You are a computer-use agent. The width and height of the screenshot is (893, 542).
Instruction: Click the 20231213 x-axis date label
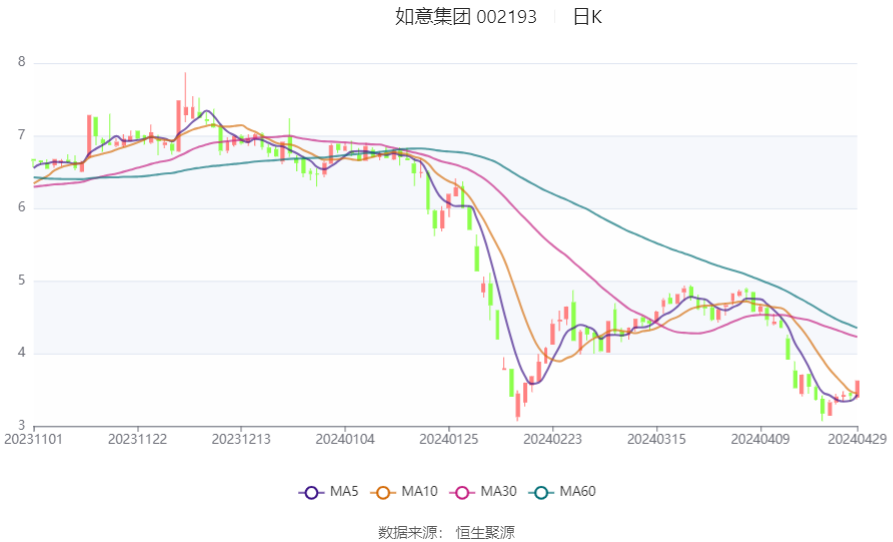(x=241, y=439)
